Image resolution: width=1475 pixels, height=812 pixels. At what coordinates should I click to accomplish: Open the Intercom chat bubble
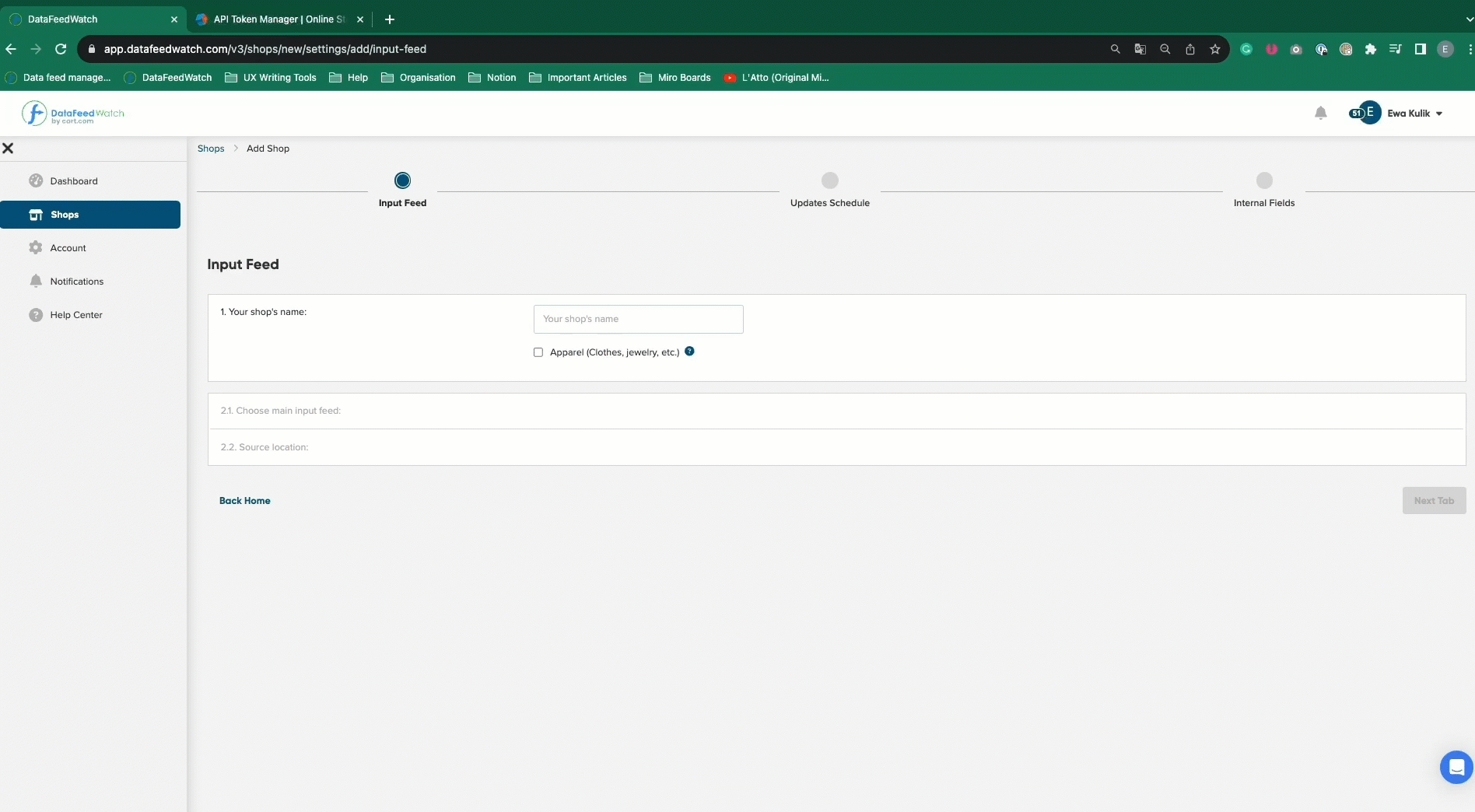[1456, 768]
